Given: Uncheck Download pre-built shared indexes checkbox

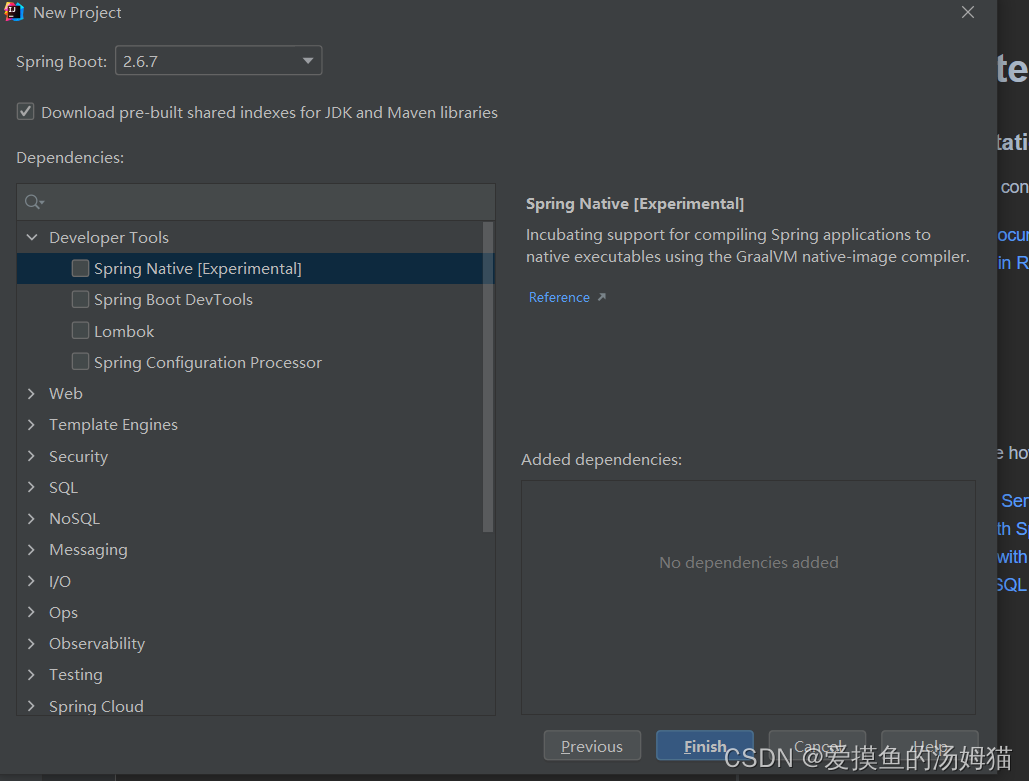Looking at the screenshot, I should (x=25, y=112).
